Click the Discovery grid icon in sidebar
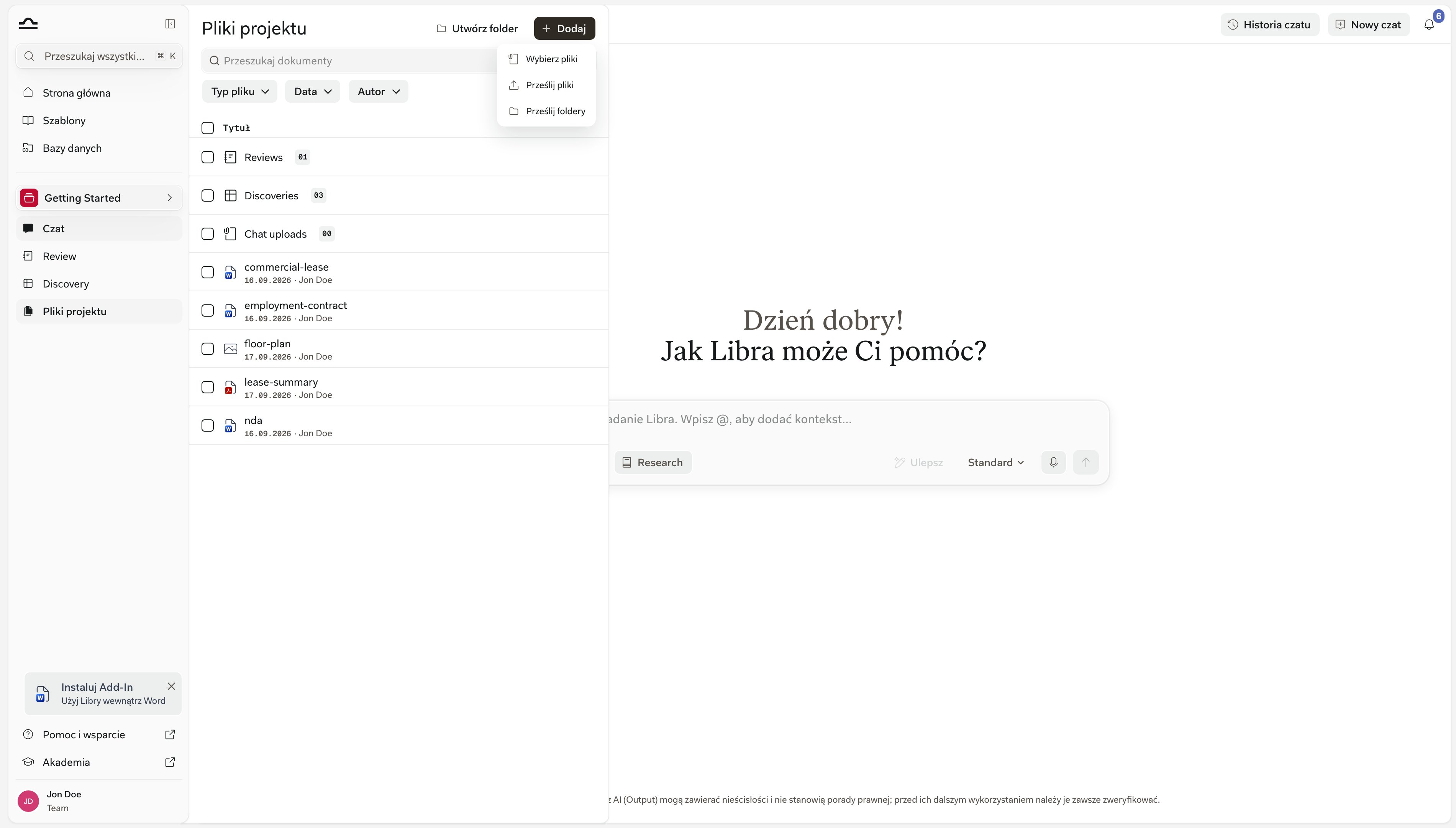Viewport: 1456px width, 828px height. tap(28, 283)
